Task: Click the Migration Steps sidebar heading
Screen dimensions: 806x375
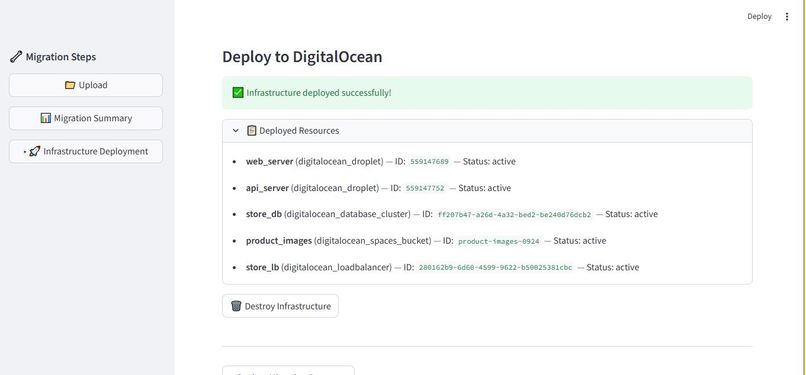Action: point(61,57)
